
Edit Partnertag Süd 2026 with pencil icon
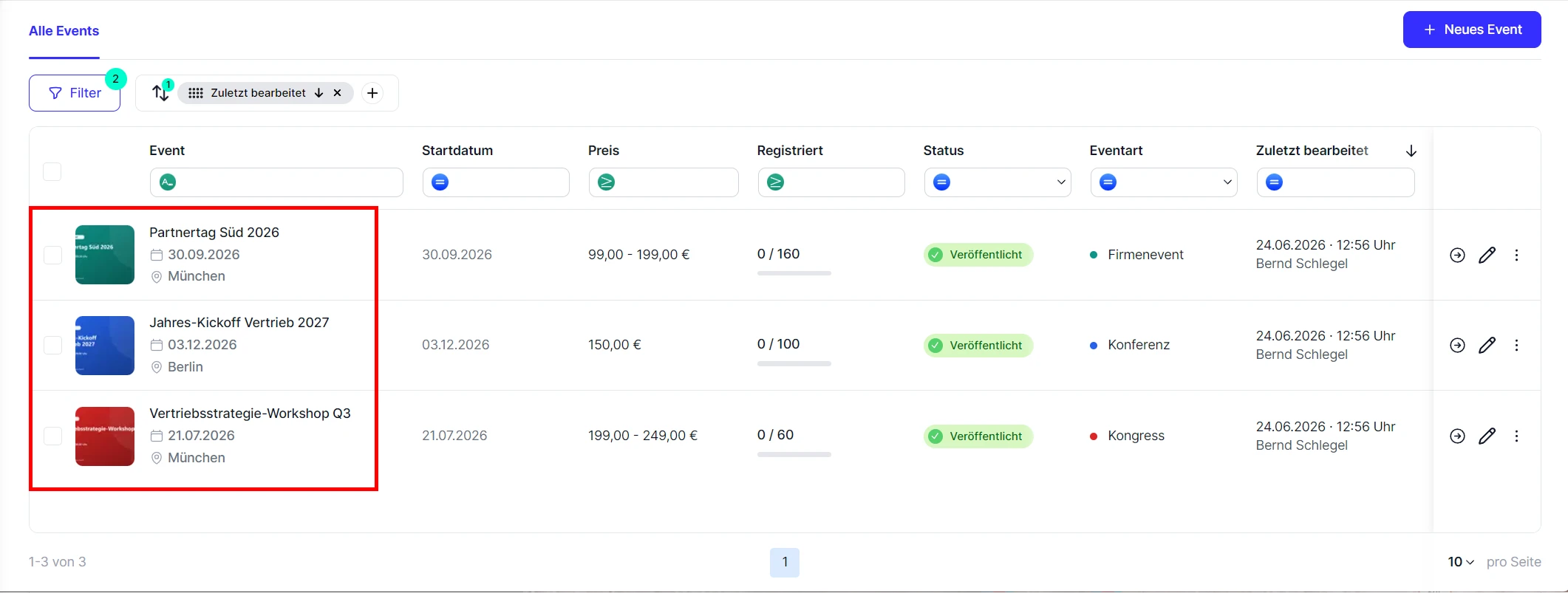click(1487, 255)
